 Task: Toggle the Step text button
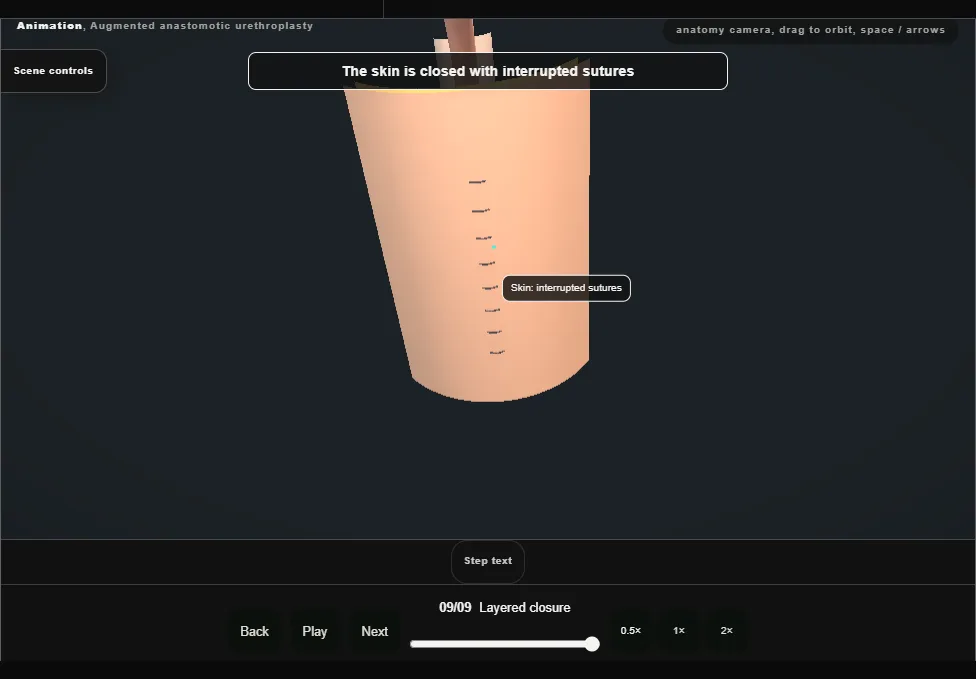488,561
